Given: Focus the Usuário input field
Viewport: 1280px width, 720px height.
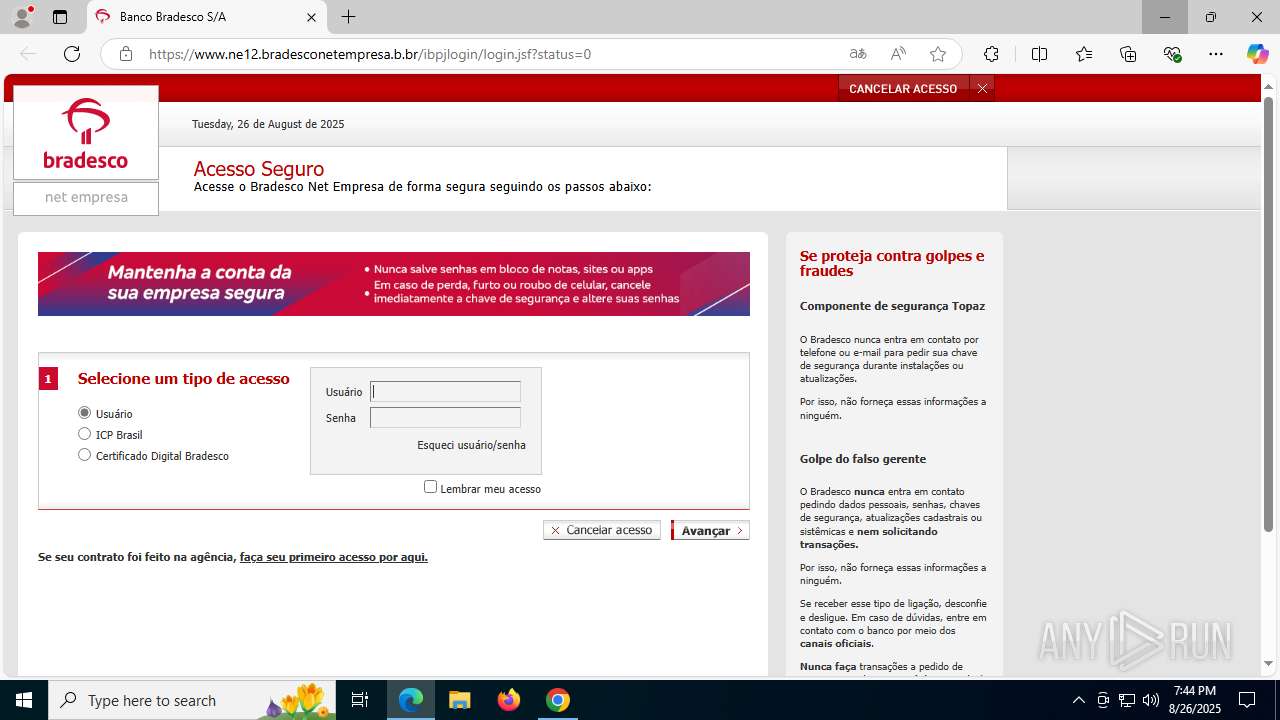Looking at the screenshot, I should click(x=445, y=392).
